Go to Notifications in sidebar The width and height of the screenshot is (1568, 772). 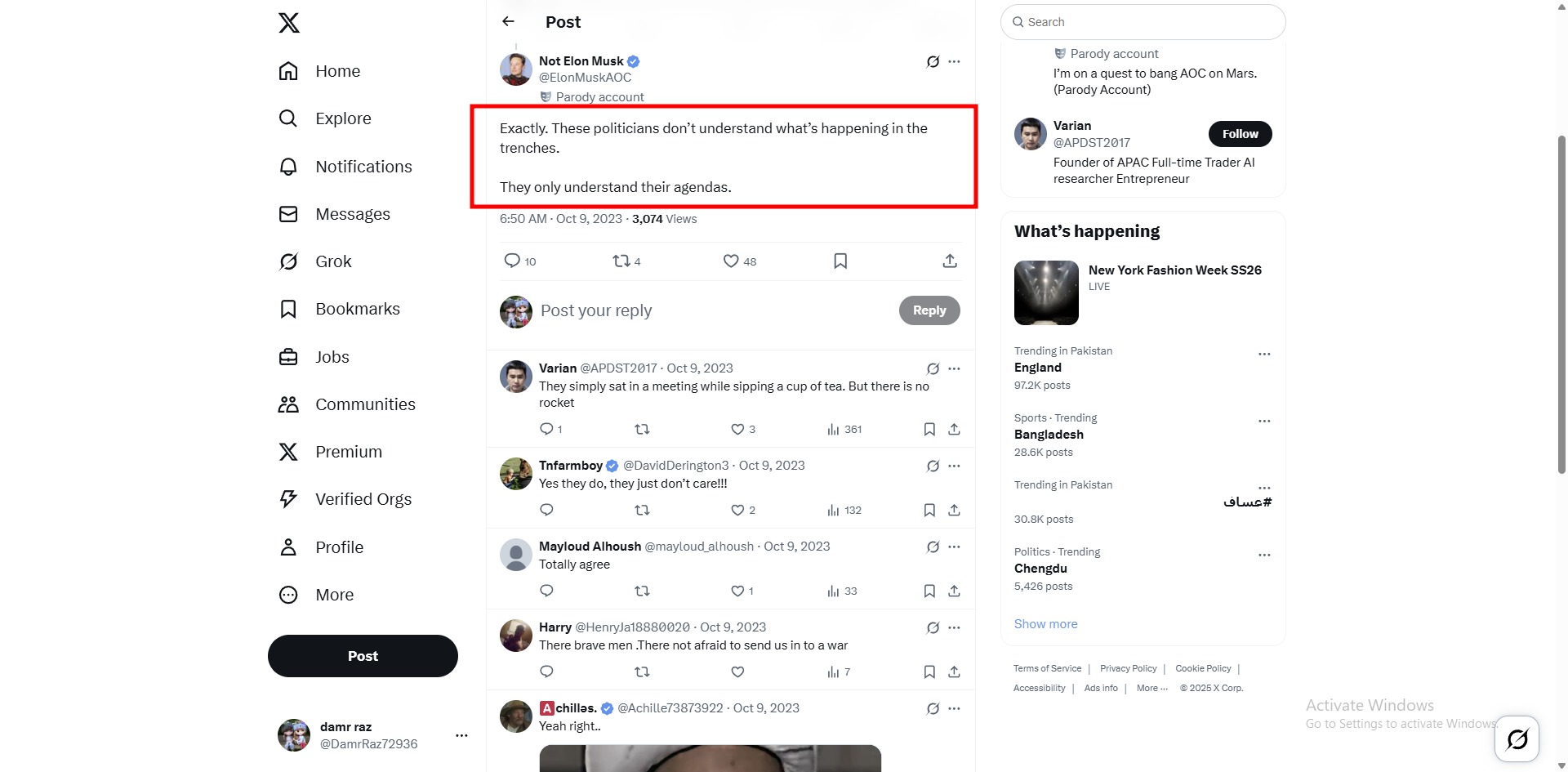[x=363, y=167]
